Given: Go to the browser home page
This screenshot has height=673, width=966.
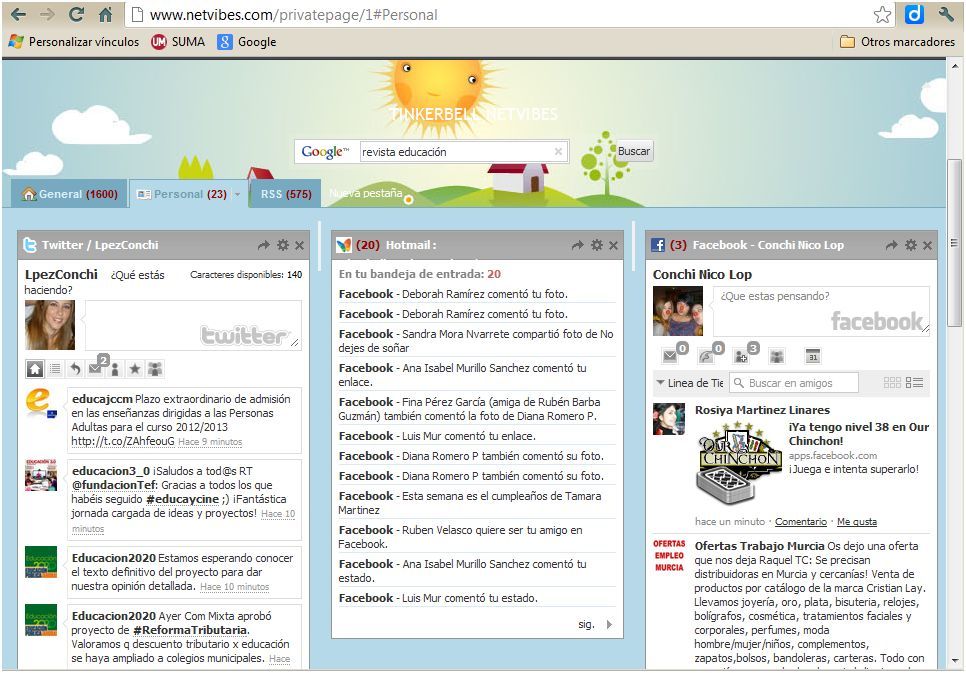Looking at the screenshot, I should click(105, 14).
